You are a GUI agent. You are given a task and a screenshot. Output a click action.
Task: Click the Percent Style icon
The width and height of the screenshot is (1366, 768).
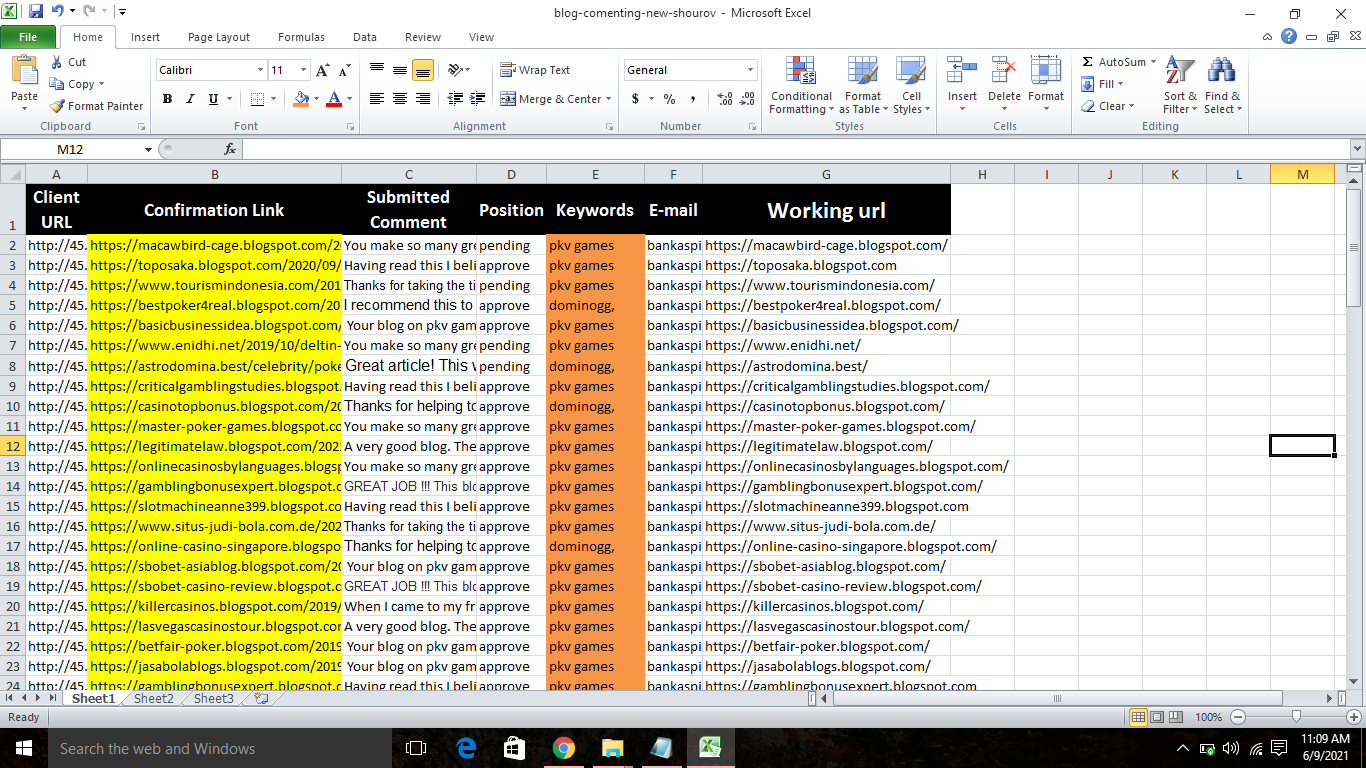click(668, 99)
